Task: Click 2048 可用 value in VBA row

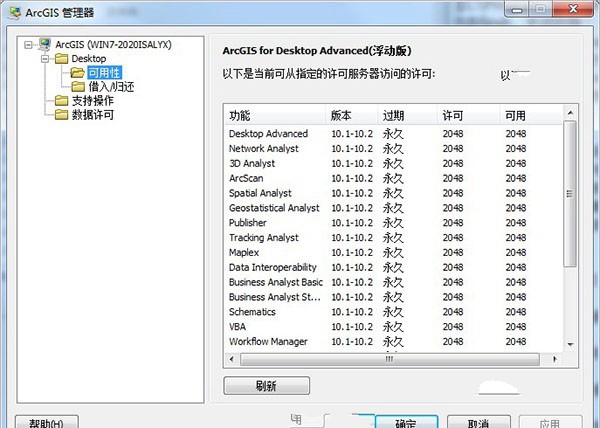Action: [516, 327]
